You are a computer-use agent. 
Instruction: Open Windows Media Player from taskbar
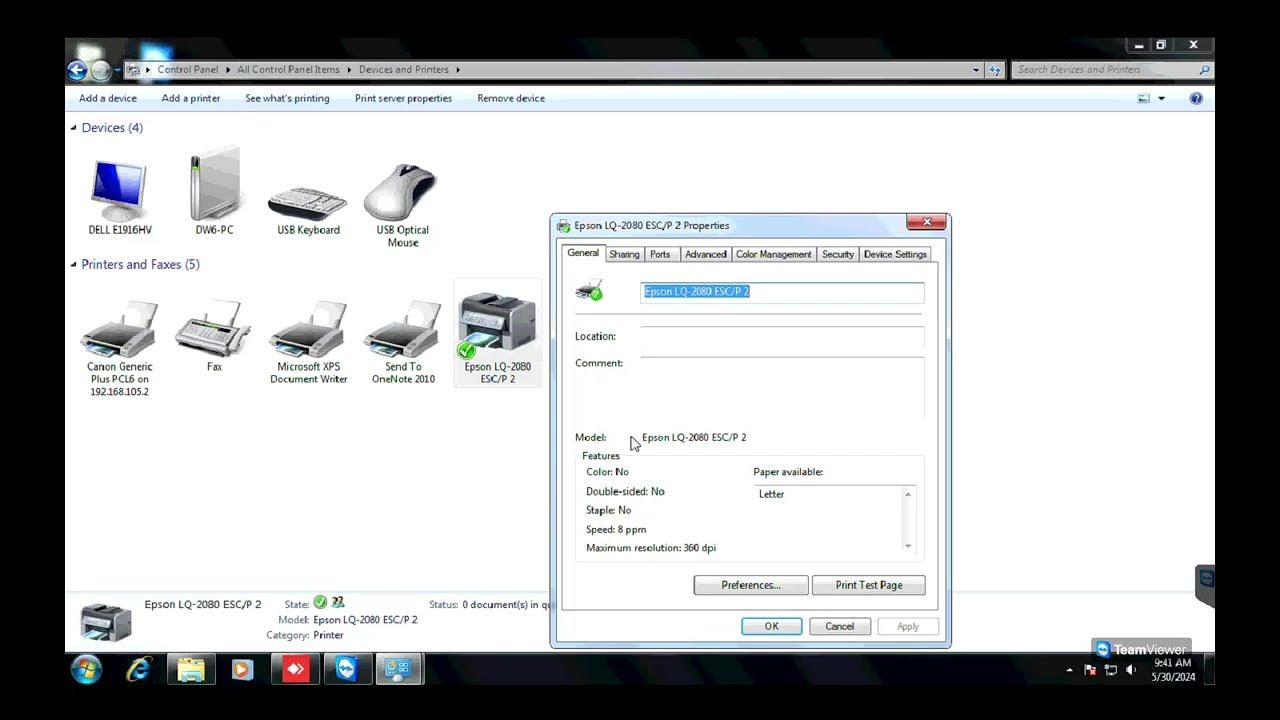pyautogui.click(x=243, y=669)
